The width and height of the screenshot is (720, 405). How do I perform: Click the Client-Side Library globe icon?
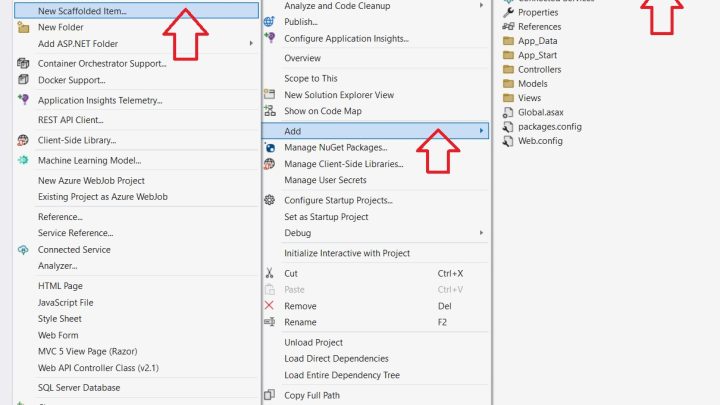(23, 140)
